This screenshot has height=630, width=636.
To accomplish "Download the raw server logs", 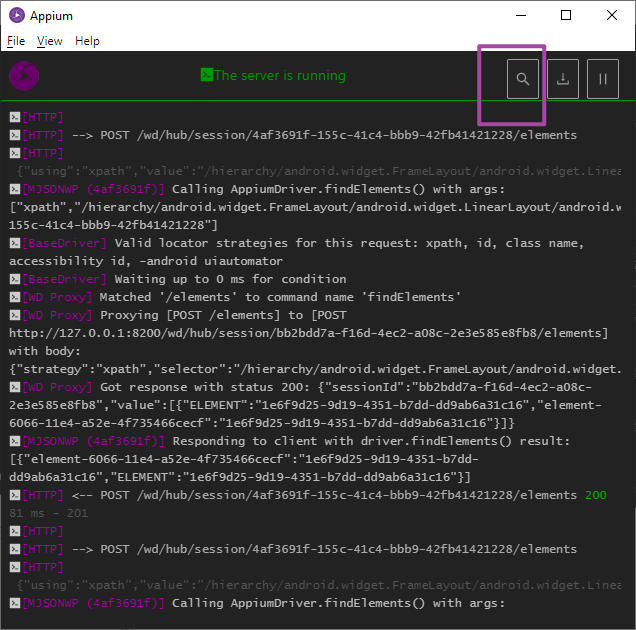I will tap(563, 79).
